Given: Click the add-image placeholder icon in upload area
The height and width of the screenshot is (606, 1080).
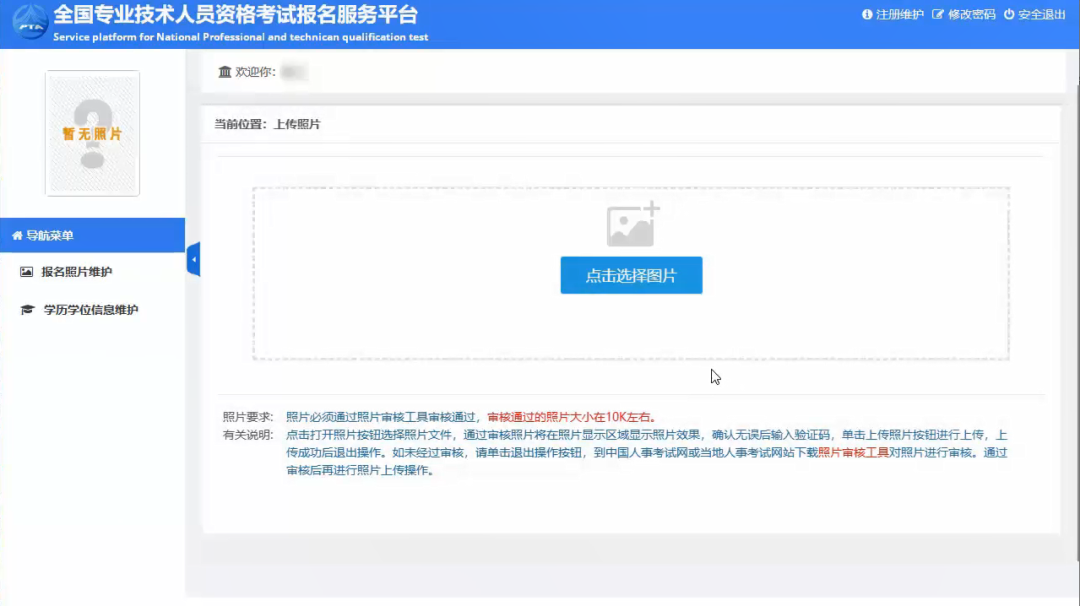Looking at the screenshot, I should click(x=632, y=225).
